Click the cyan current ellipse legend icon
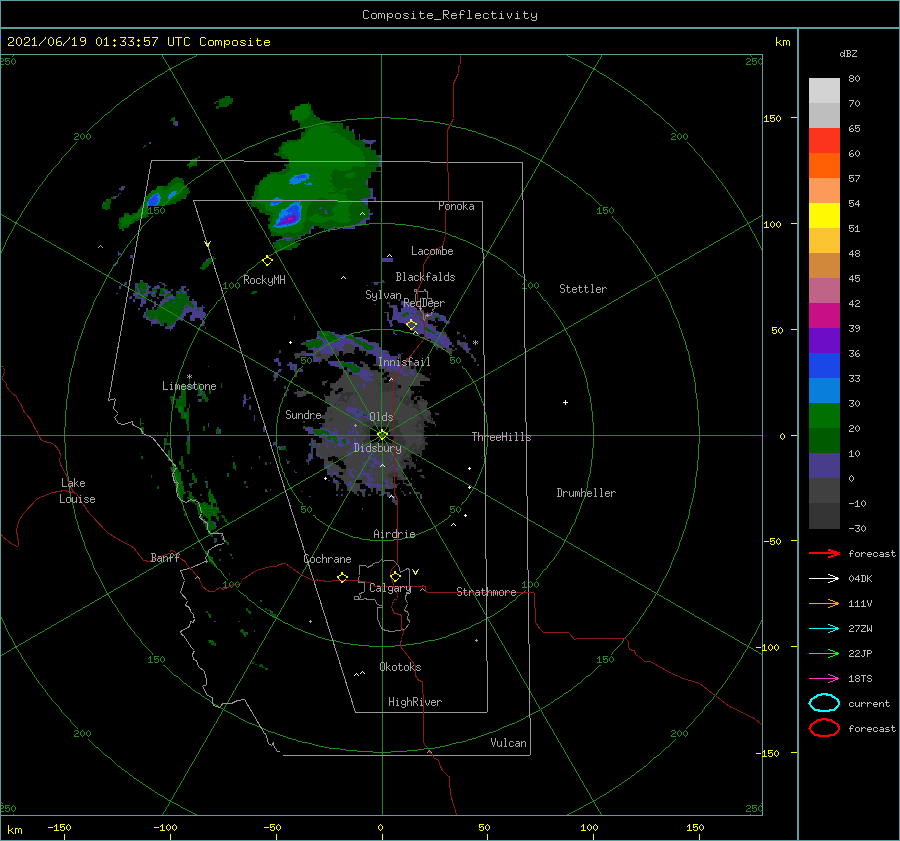The image size is (900, 841). click(x=824, y=703)
